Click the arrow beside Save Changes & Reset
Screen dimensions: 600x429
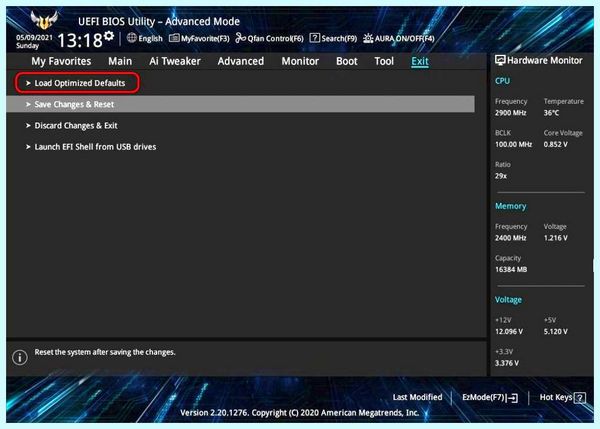[x=28, y=104]
